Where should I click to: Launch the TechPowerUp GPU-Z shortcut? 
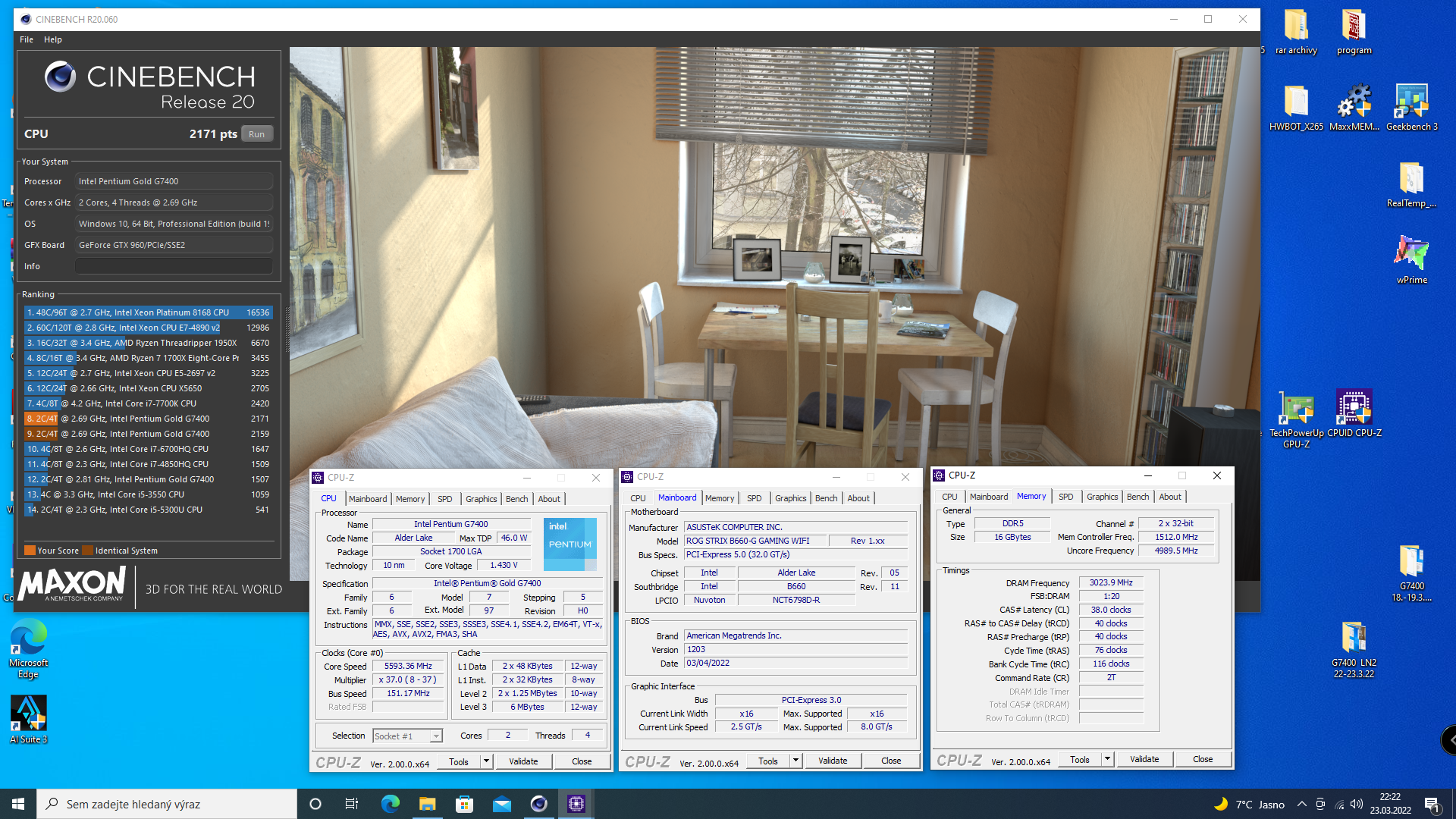(1296, 419)
